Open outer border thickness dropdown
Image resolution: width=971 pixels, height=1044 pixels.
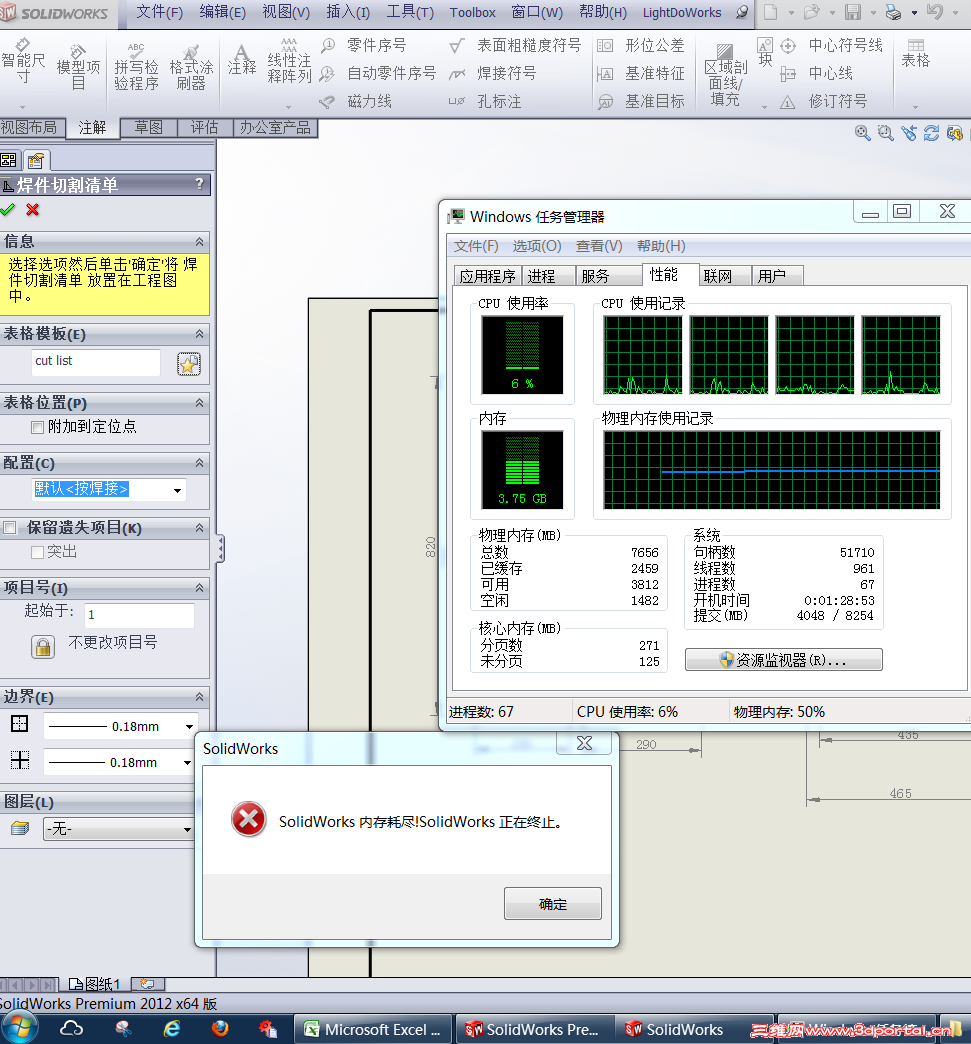point(189,726)
